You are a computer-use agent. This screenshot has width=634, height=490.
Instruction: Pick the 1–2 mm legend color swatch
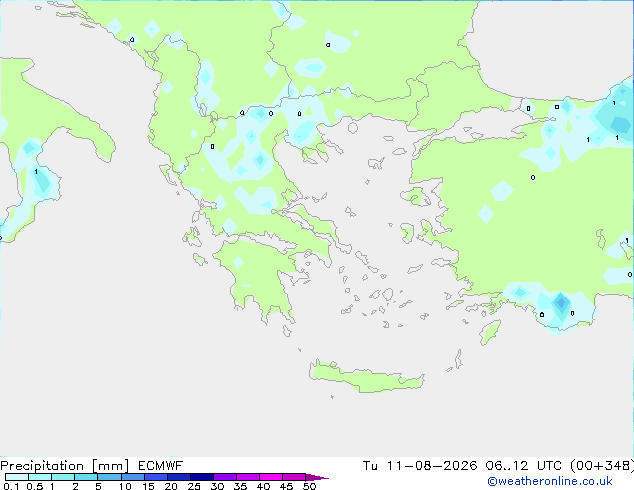point(63,477)
